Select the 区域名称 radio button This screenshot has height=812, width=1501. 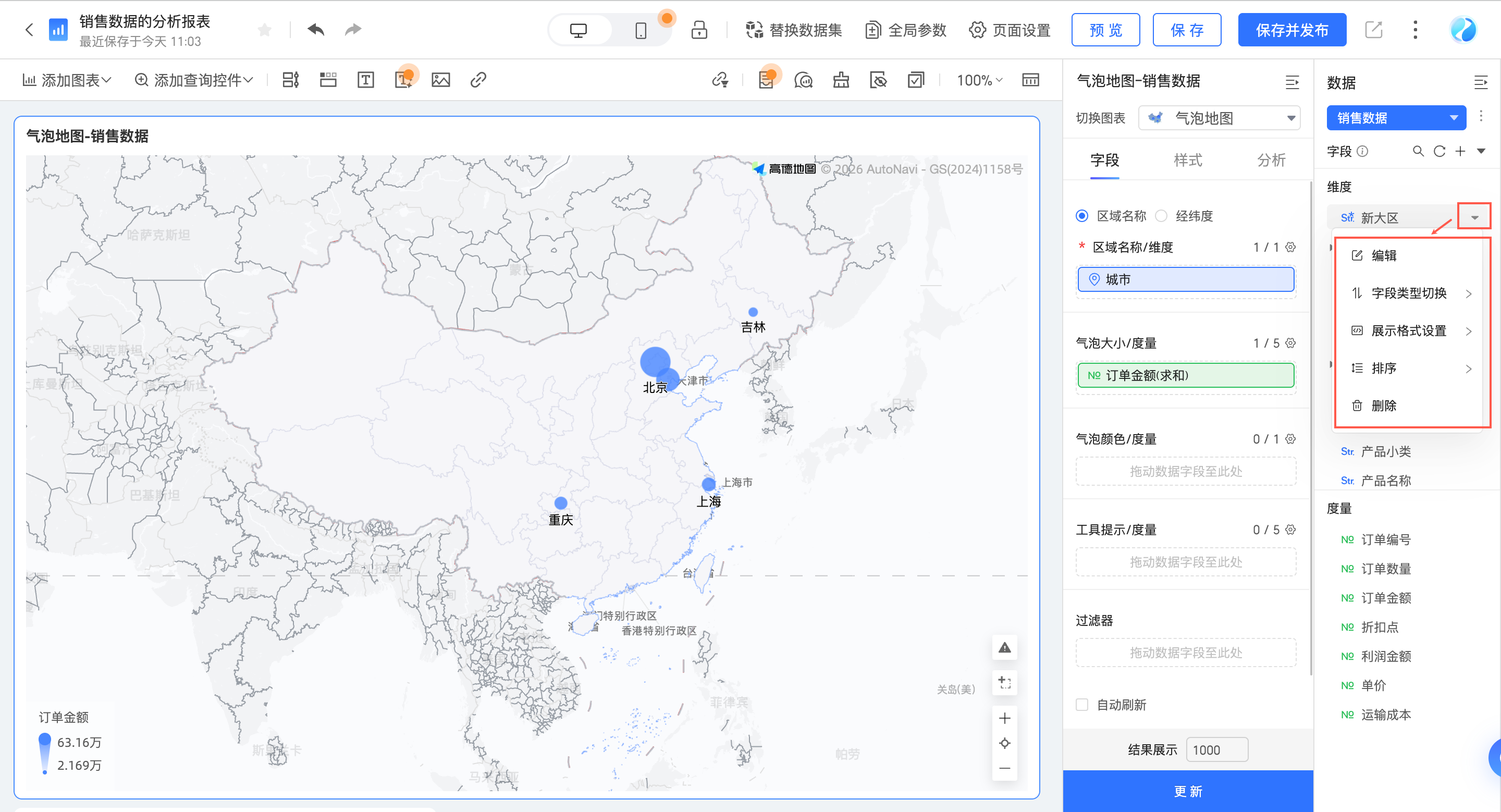tap(1082, 216)
